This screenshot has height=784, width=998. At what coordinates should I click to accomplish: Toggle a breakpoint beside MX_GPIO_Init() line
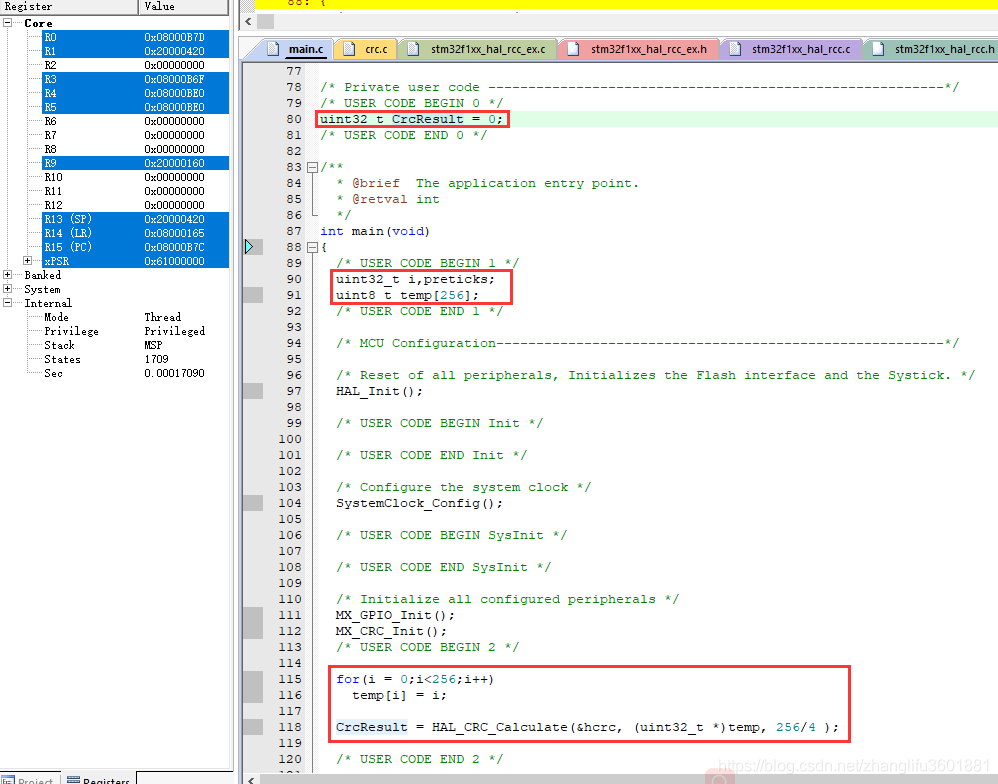tap(252, 615)
